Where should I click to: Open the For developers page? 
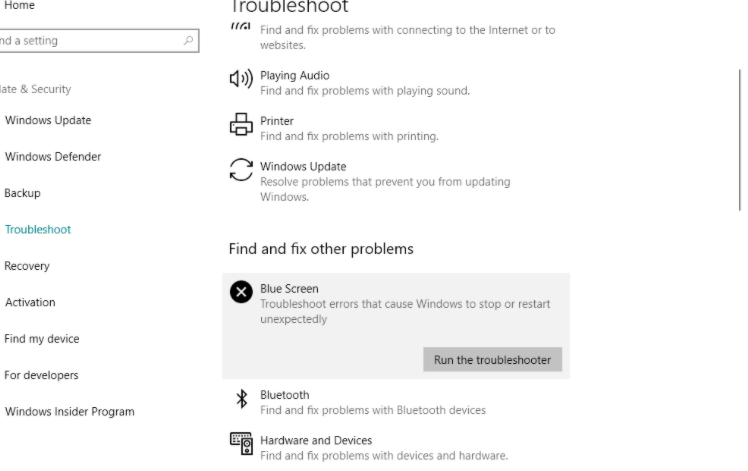41,375
